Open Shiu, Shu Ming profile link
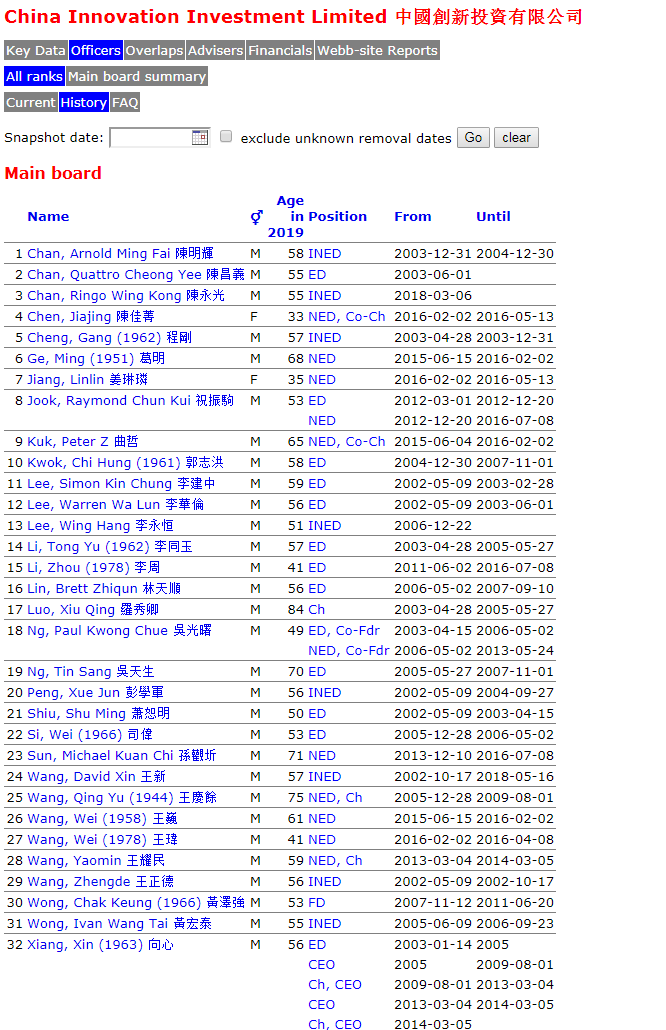The height and width of the screenshot is (1030, 666). point(99,713)
